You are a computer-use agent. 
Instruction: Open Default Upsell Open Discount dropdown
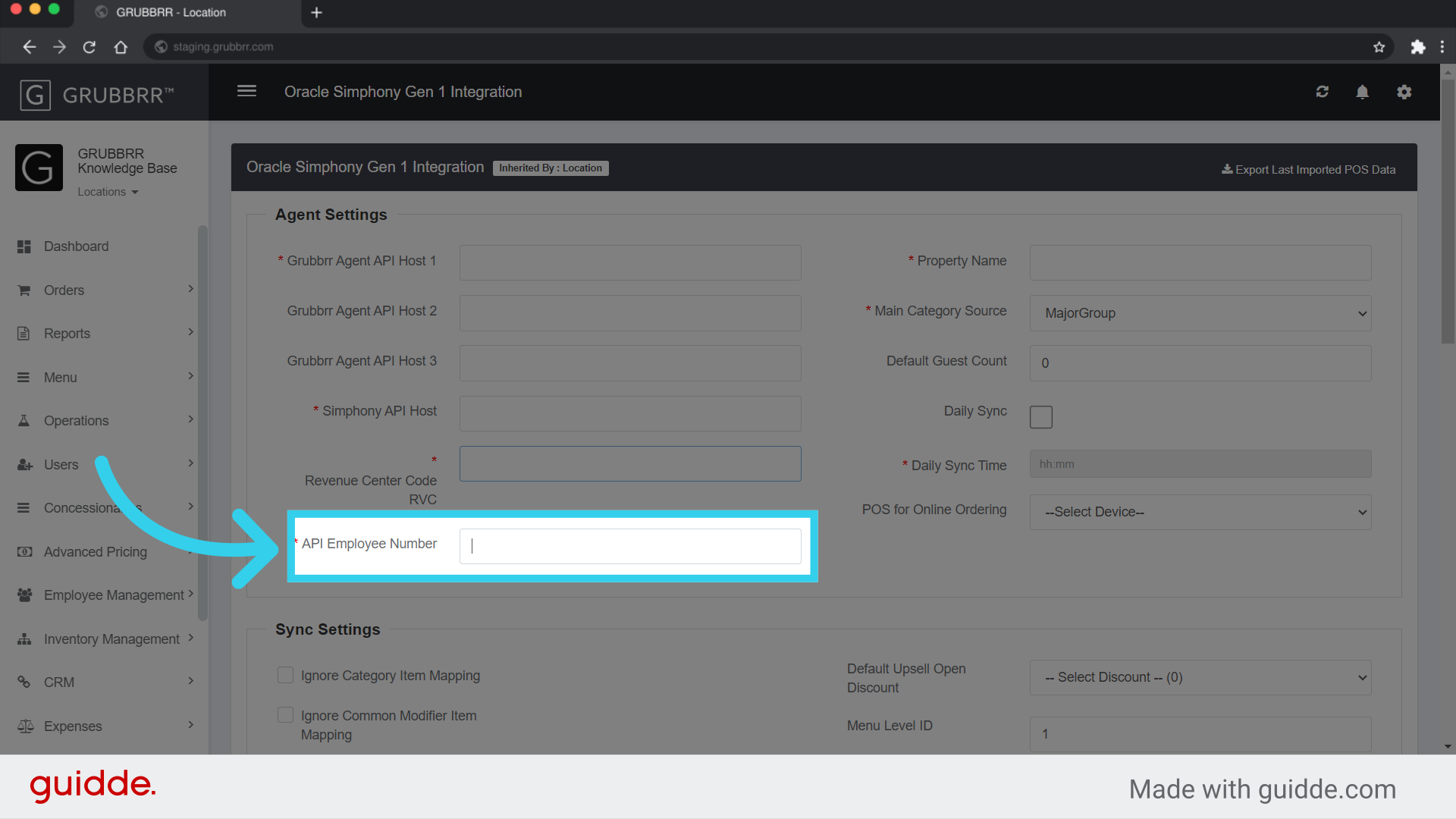1200,678
